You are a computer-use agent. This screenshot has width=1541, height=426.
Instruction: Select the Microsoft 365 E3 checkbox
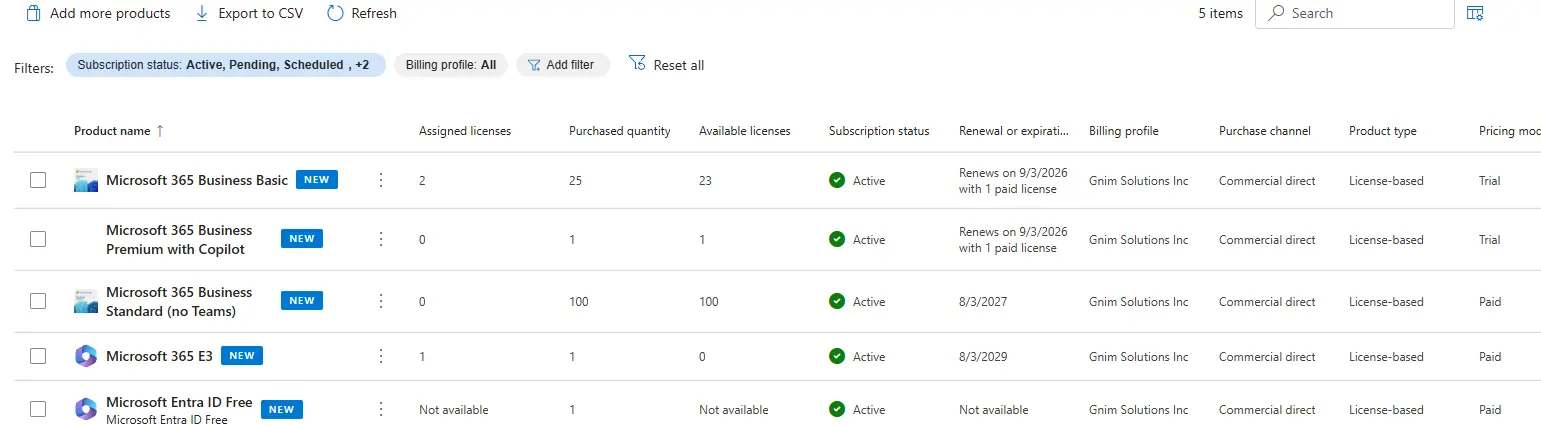coord(38,356)
